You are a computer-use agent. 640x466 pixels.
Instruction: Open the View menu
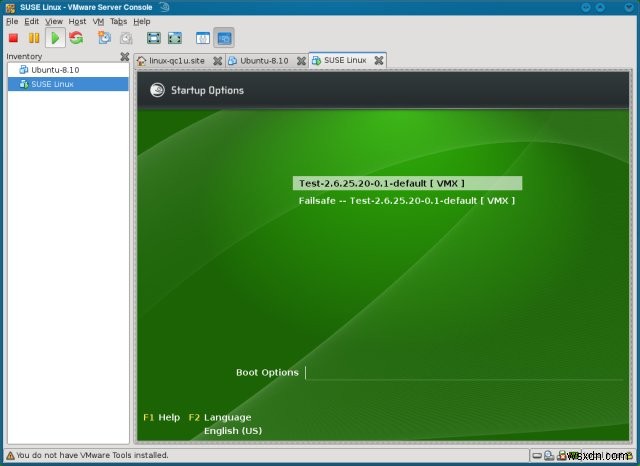click(x=54, y=21)
